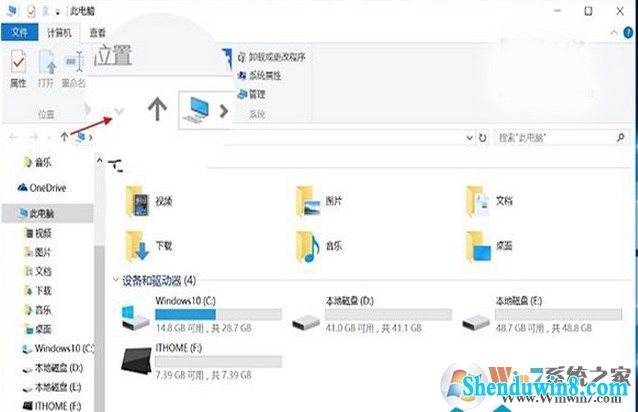The height and width of the screenshot is (412, 638).
Task: Refresh the address bar location
Action: coord(483,138)
